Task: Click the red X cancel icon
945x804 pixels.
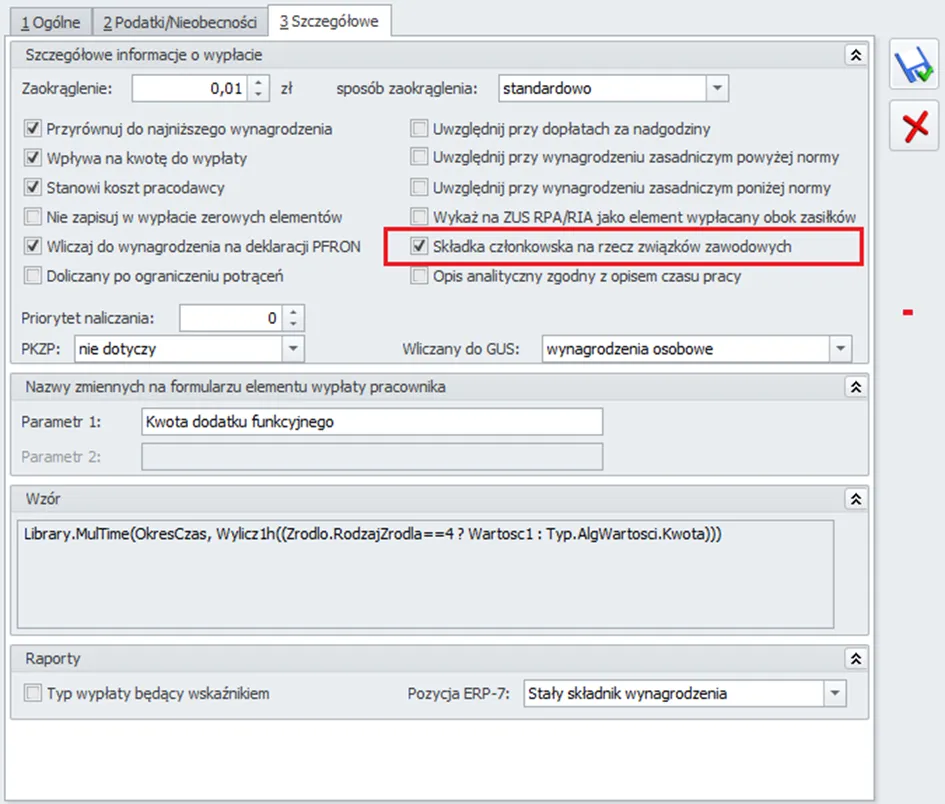Action: click(913, 126)
